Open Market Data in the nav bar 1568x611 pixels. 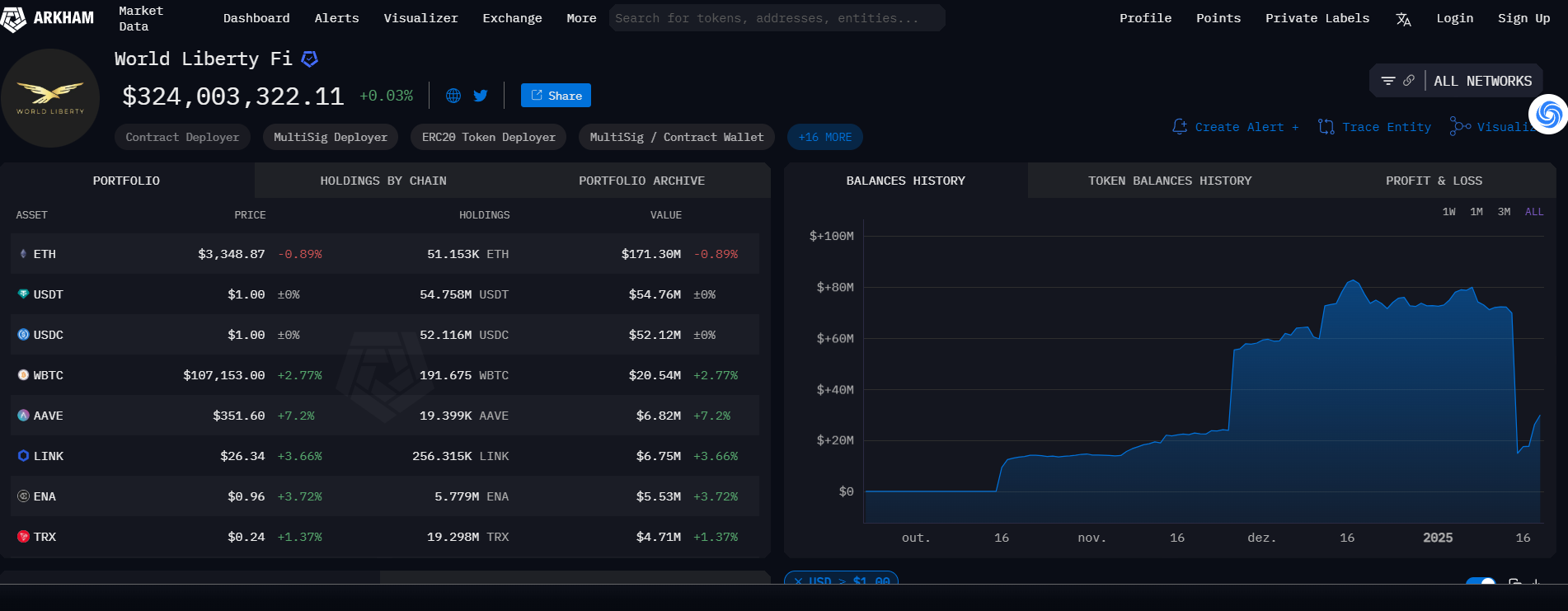pos(141,18)
